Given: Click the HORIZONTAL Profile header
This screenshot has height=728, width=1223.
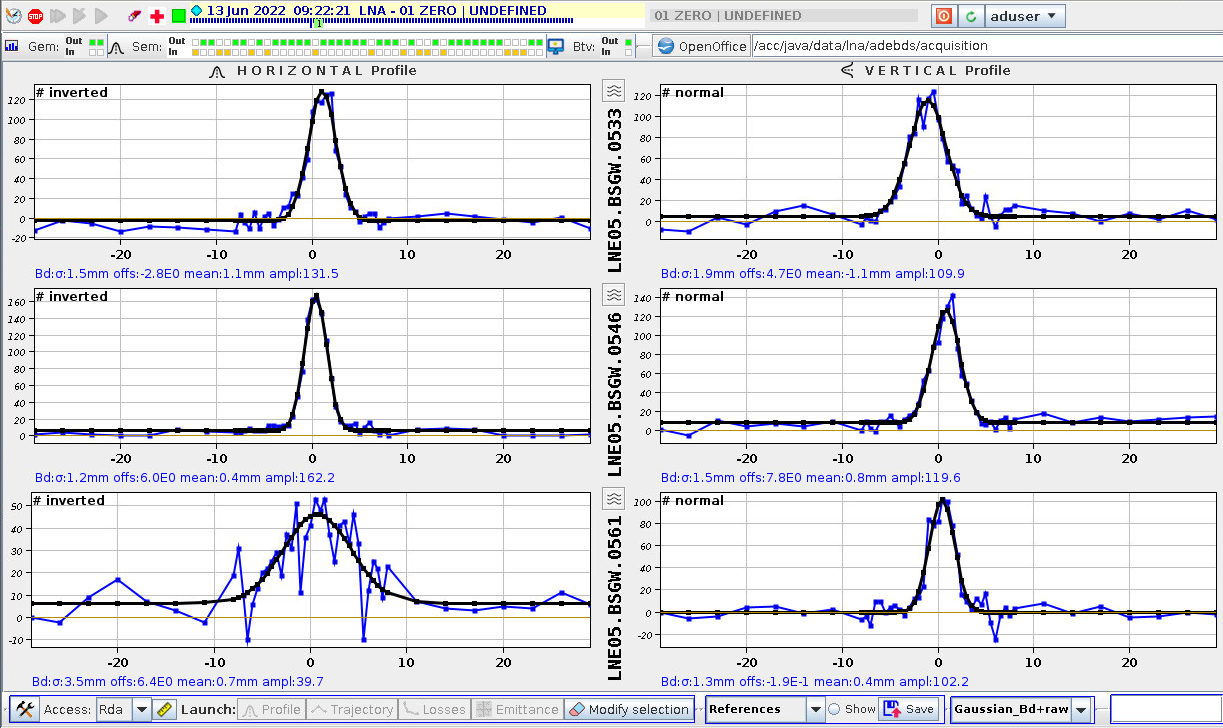Looking at the screenshot, I should tap(326, 71).
